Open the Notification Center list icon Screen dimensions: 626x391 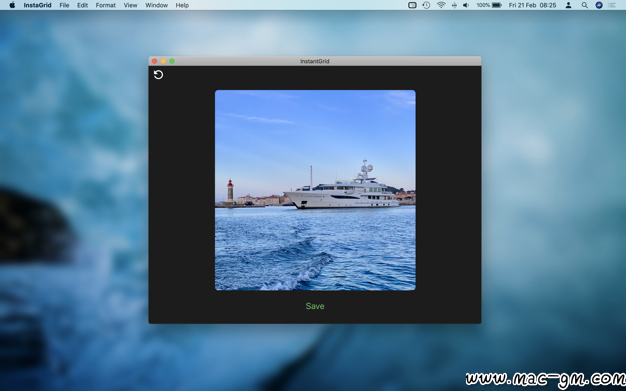click(612, 5)
